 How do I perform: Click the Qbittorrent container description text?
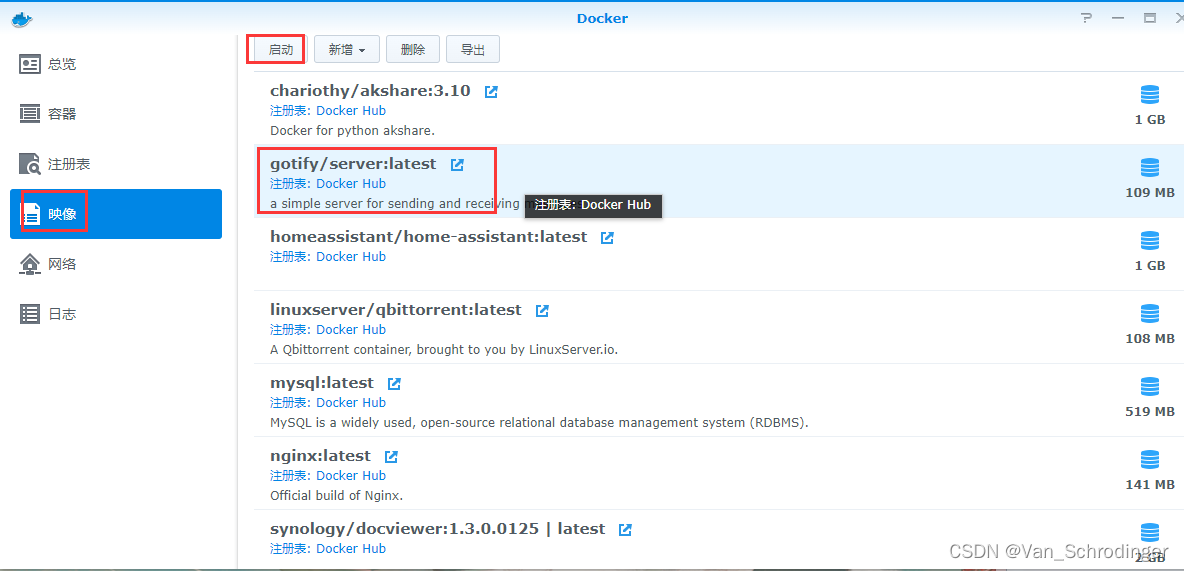(x=444, y=350)
